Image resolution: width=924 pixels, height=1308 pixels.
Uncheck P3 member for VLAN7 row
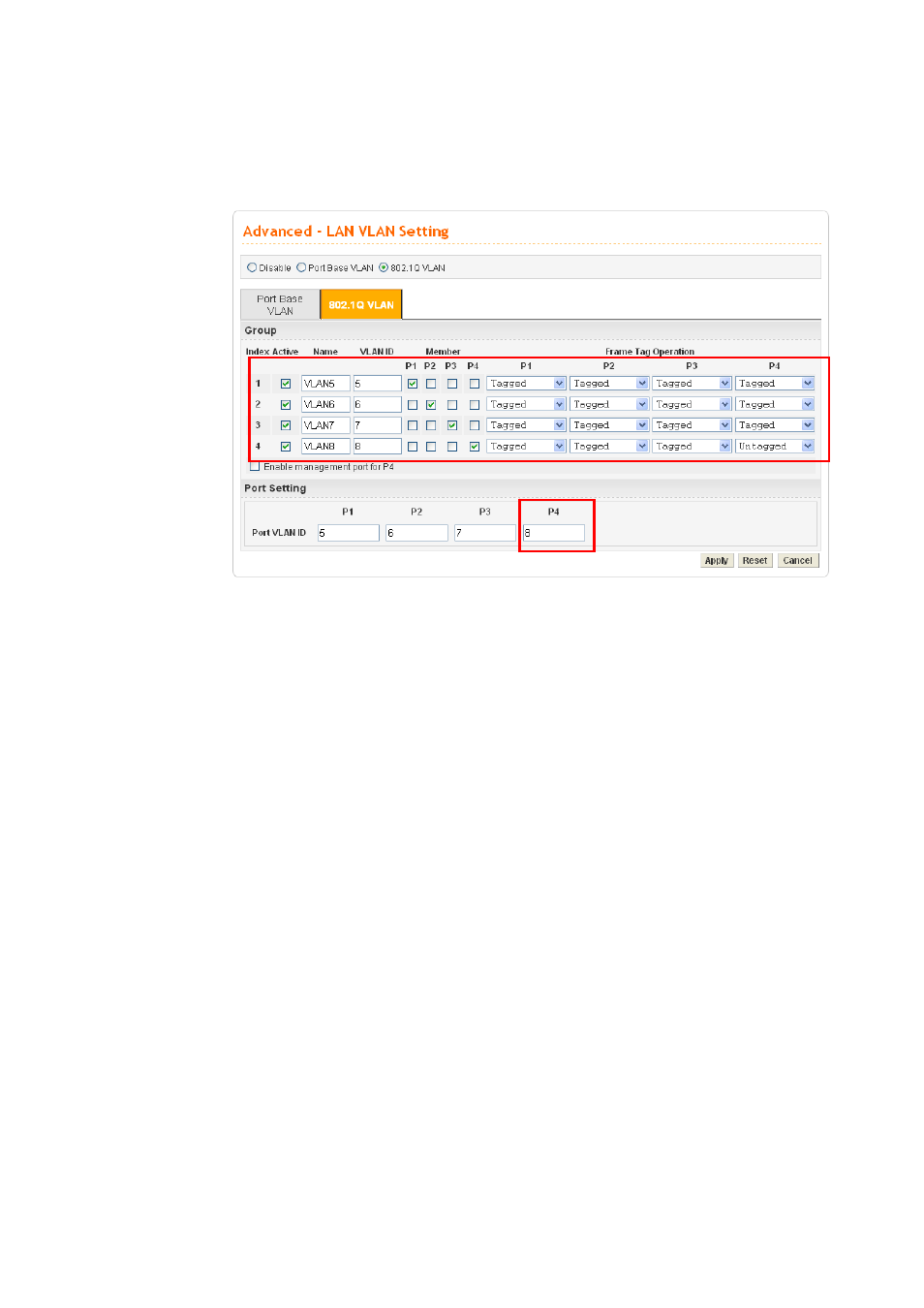(x=452, y=425)
